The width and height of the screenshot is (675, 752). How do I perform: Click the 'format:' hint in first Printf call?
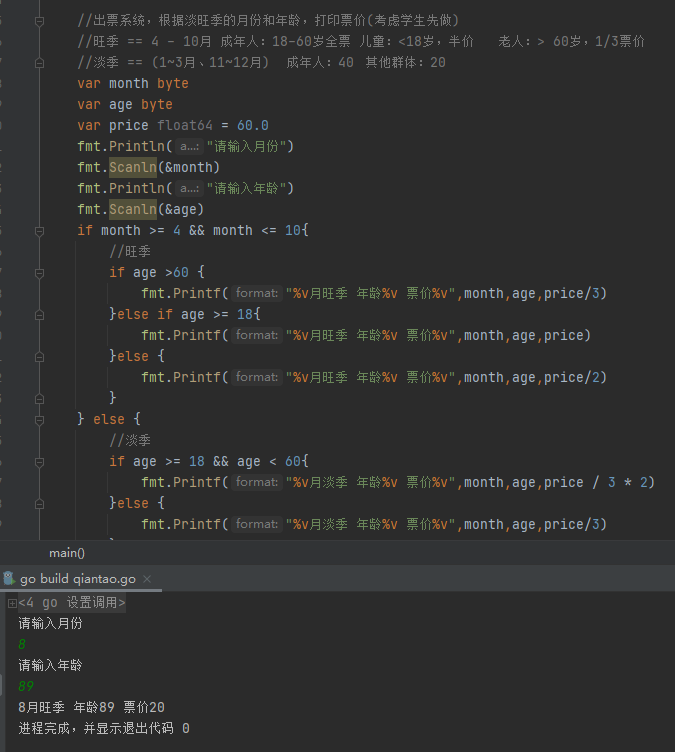tap(257, 294)
